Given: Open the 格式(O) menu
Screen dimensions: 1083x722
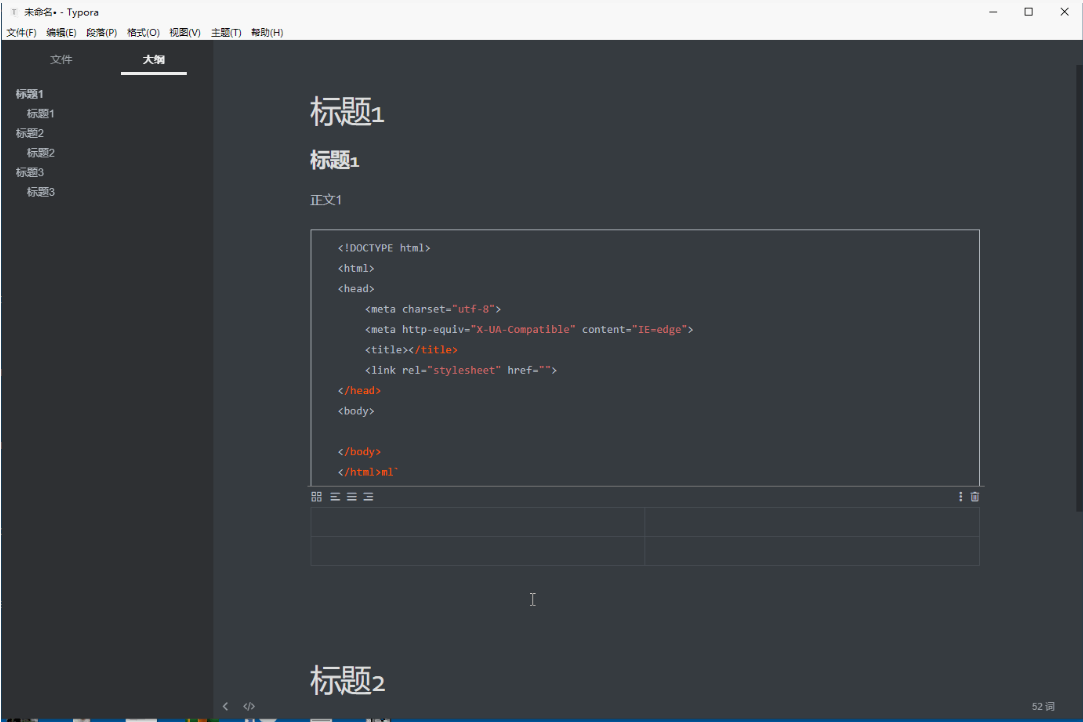Looking at the screenshot, I should click(x=143, y=32).
